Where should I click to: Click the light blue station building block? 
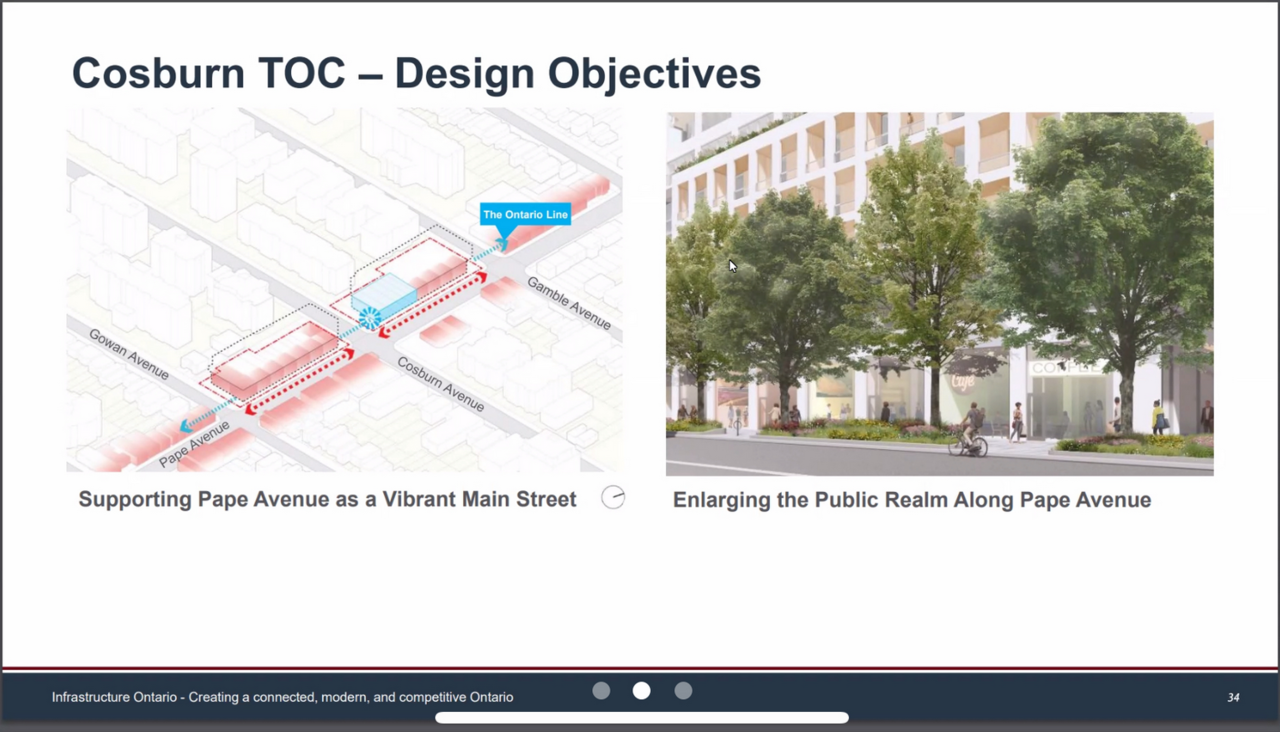click(x=385, y=292)
